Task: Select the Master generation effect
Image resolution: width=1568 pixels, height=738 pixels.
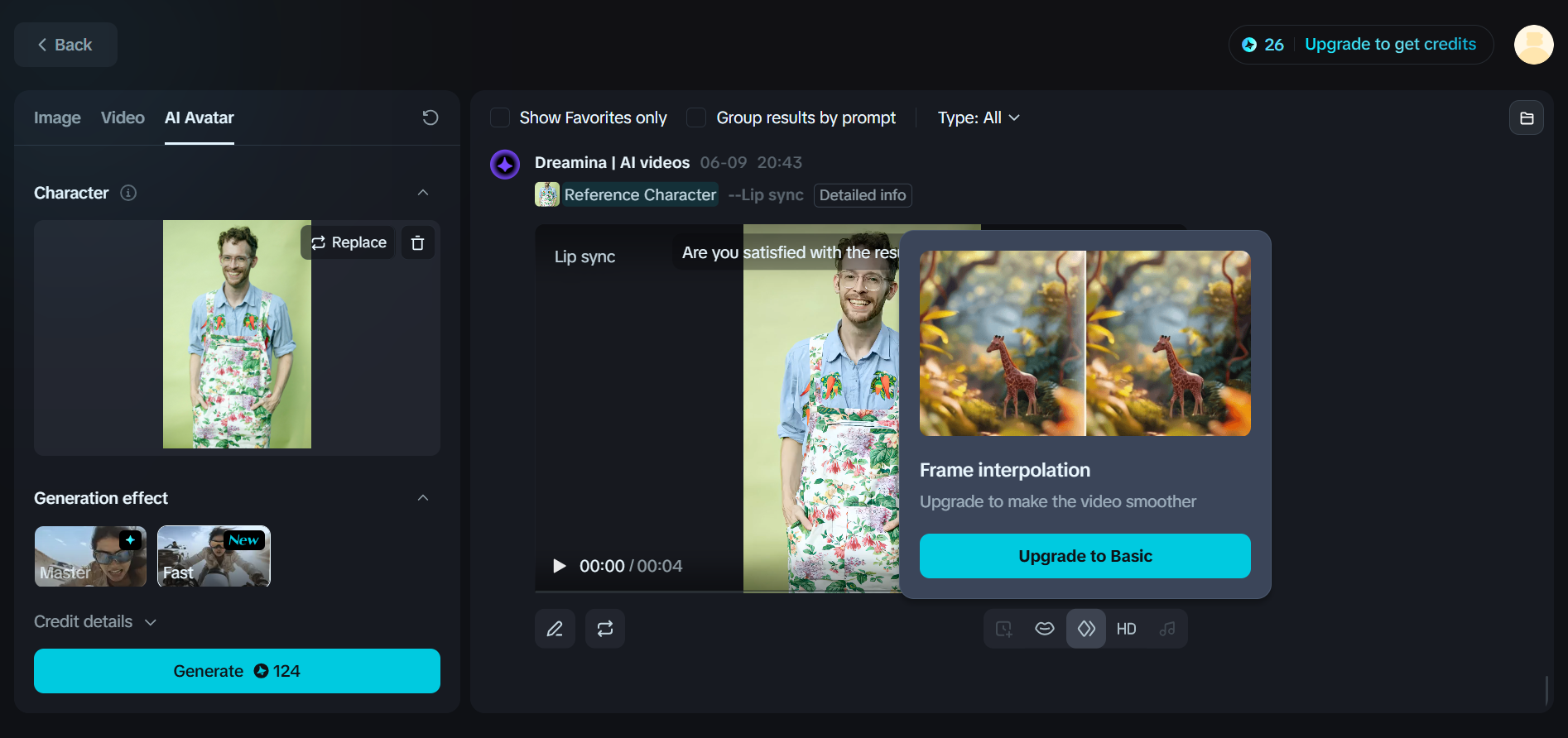Action: [90, 556]
